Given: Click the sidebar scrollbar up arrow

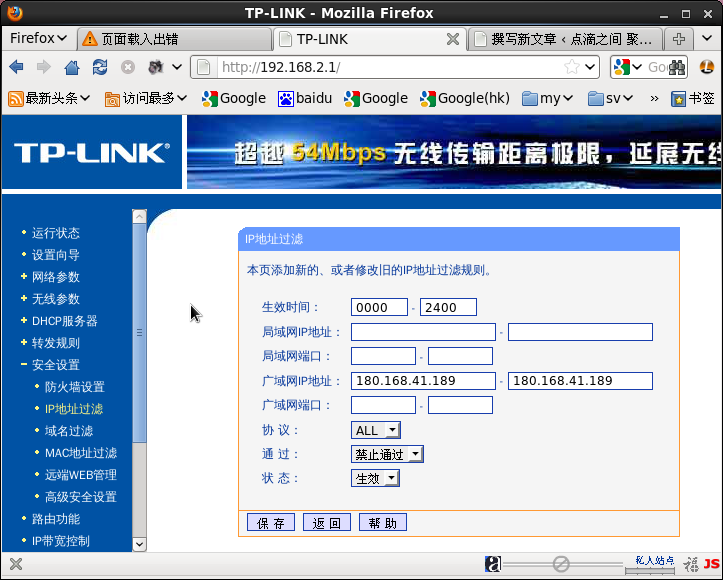Looking at the screenshot, I should [x=139, y=216].
